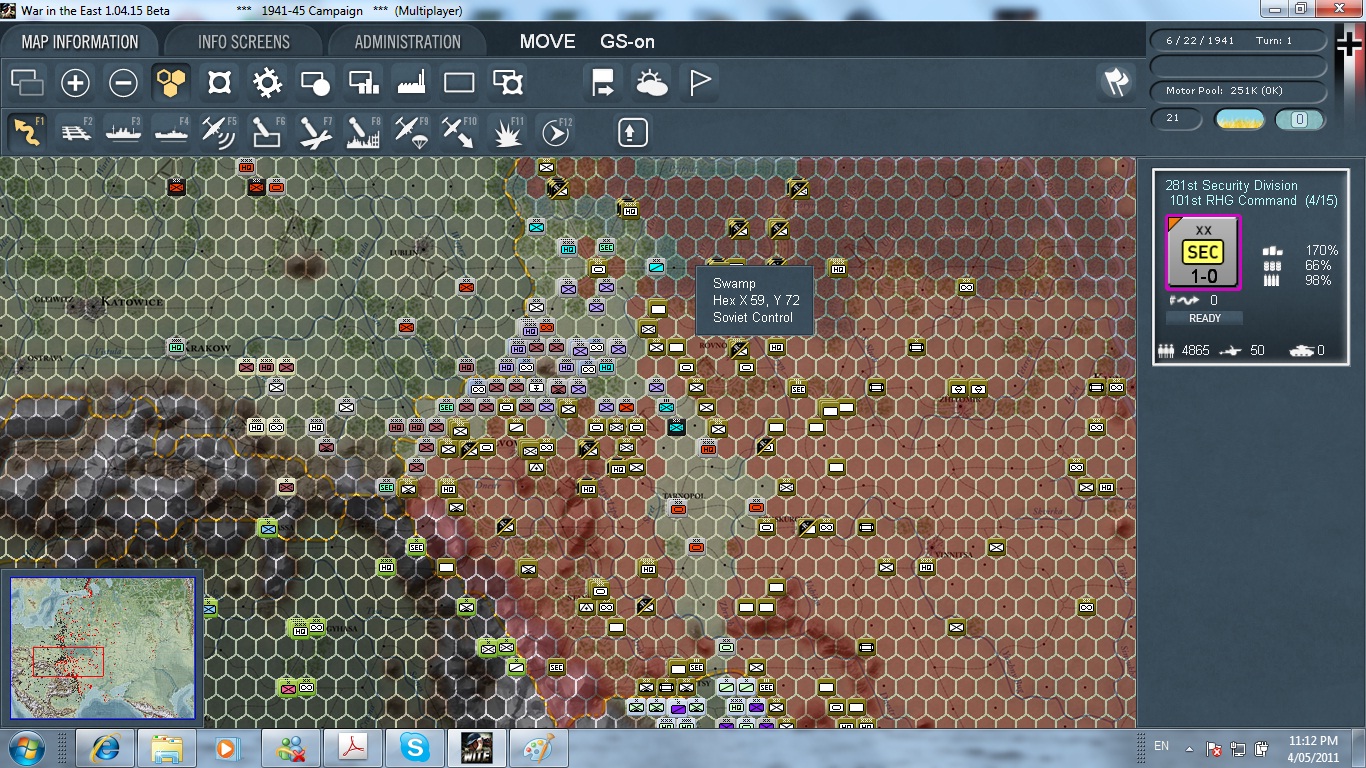This screenshot has height=768, width=1366.
Task: Zoom in with the plus icon
Action: coord(76,83)
